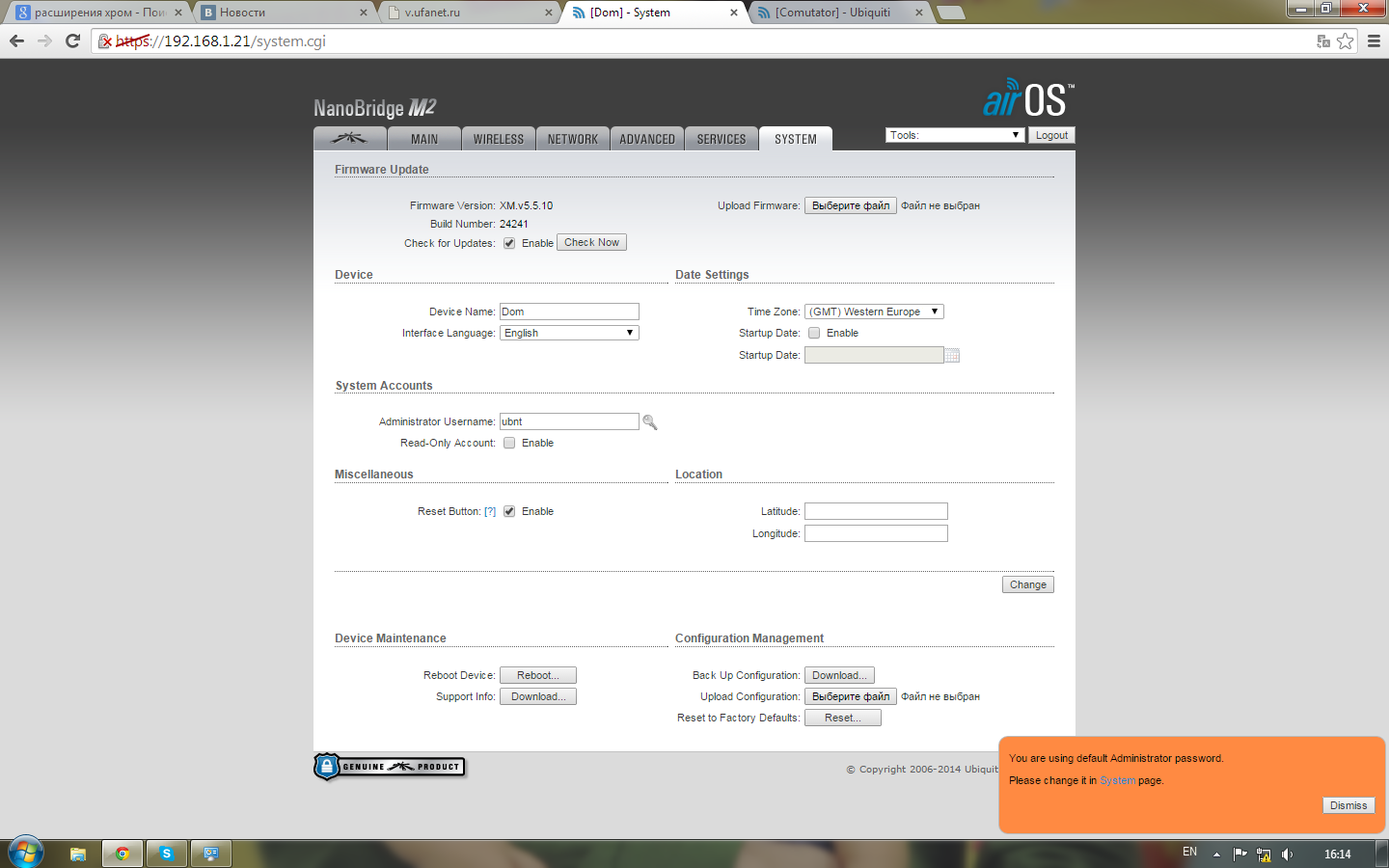Click the Reboot... button
1389x868 pixels.
pos(538,675)
